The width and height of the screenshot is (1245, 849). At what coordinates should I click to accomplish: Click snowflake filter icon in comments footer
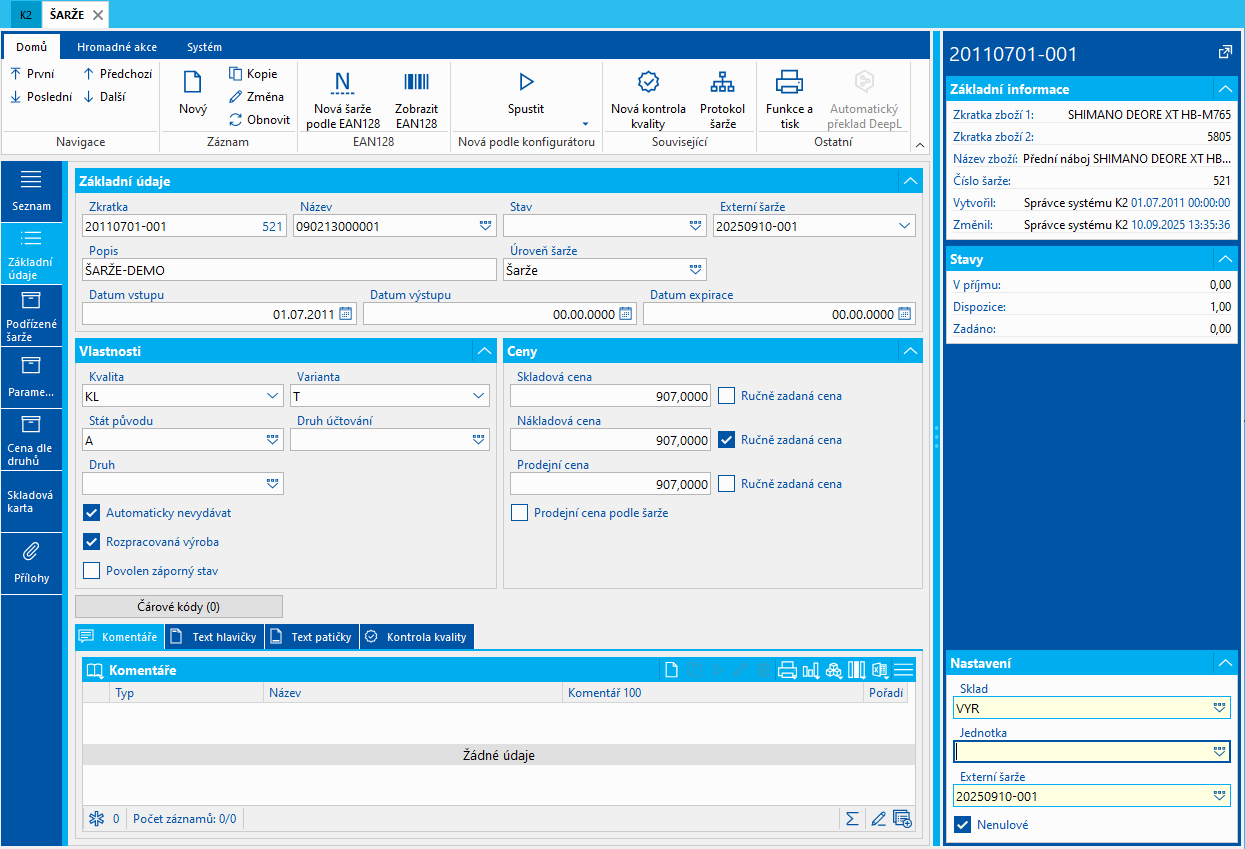[x=97, y=819]
